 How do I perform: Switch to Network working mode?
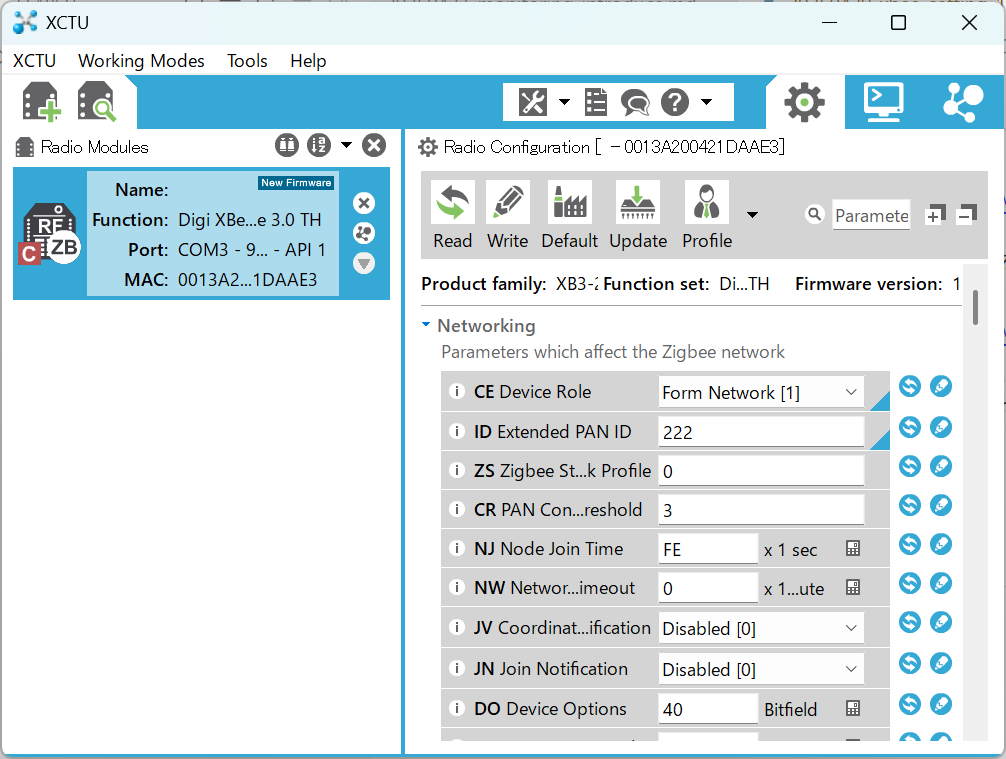click(963, 102)
